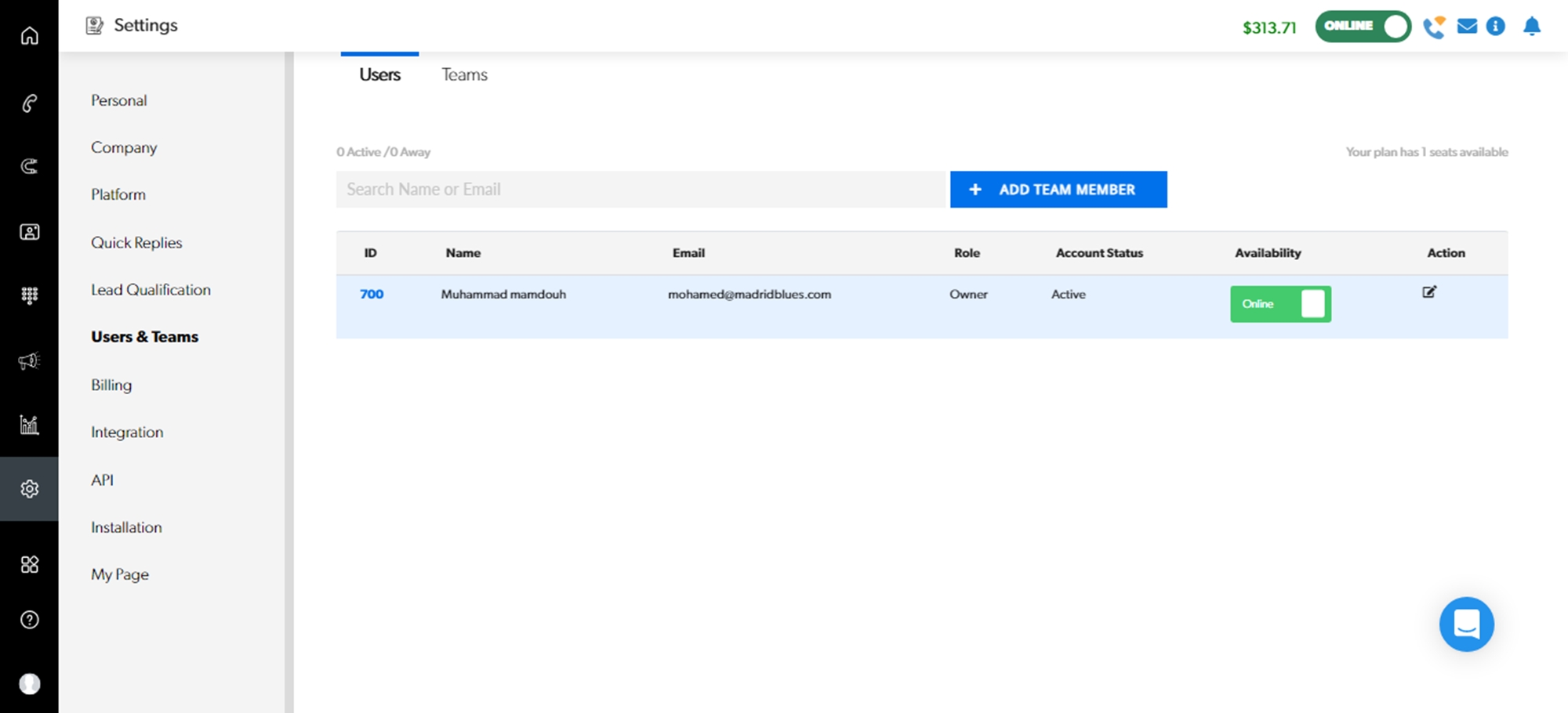Click the help question mark icon
1568x713 pixels.
click(x=29, y=620)
